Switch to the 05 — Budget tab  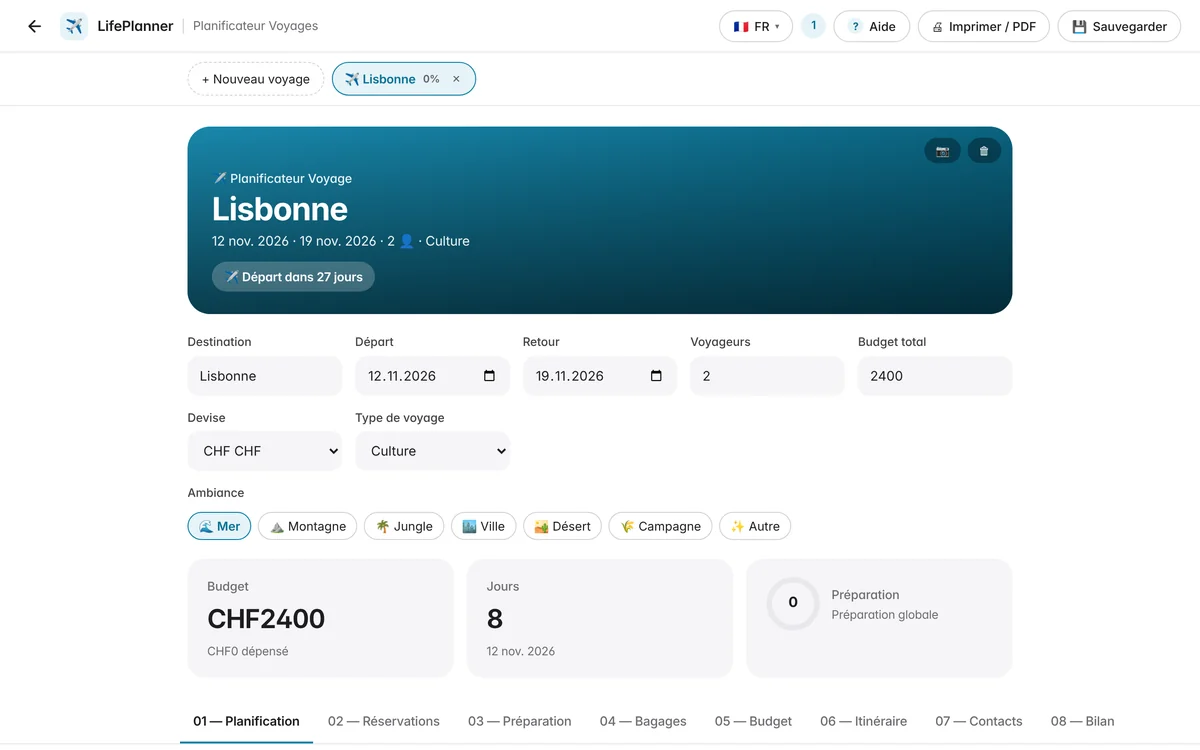(x=753, y=721)
